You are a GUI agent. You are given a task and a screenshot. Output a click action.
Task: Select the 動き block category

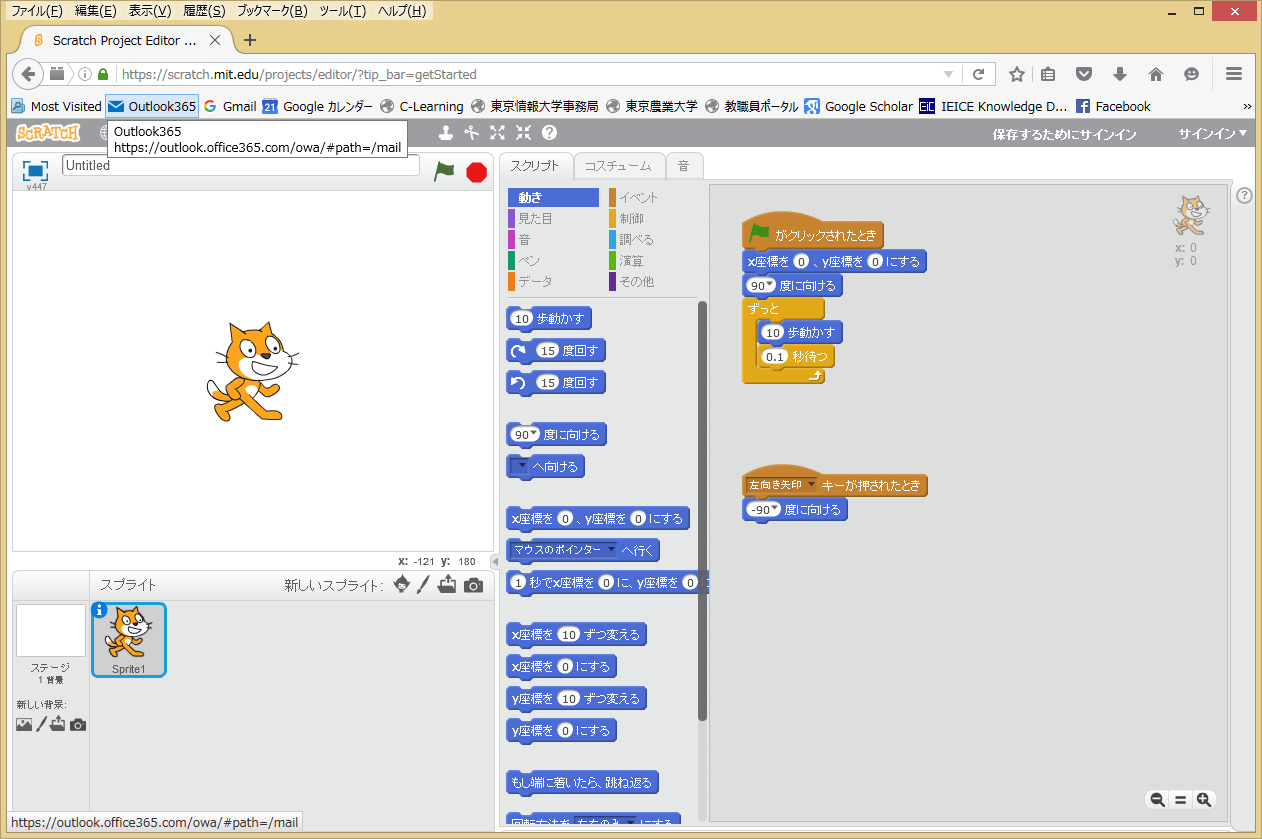(553, 197)
